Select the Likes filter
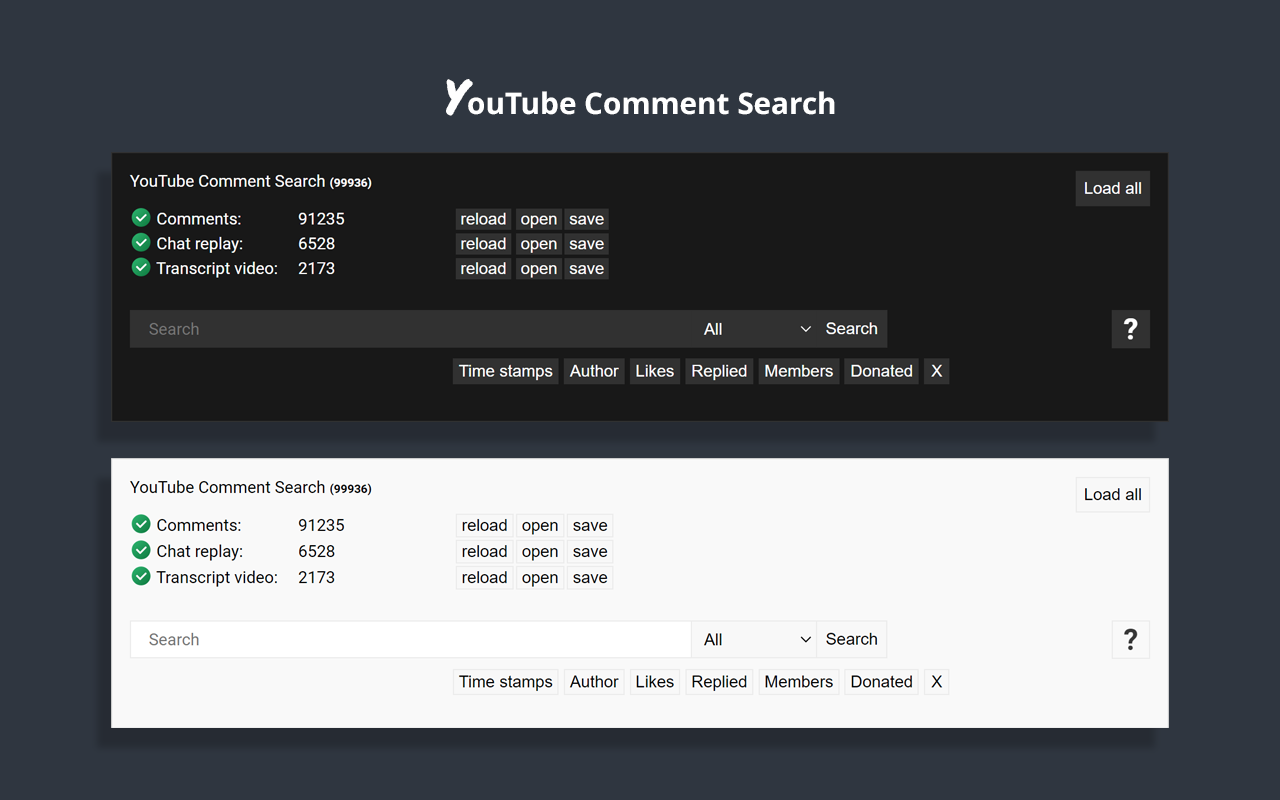This screenshot has height=800, width=1280. 654,370
